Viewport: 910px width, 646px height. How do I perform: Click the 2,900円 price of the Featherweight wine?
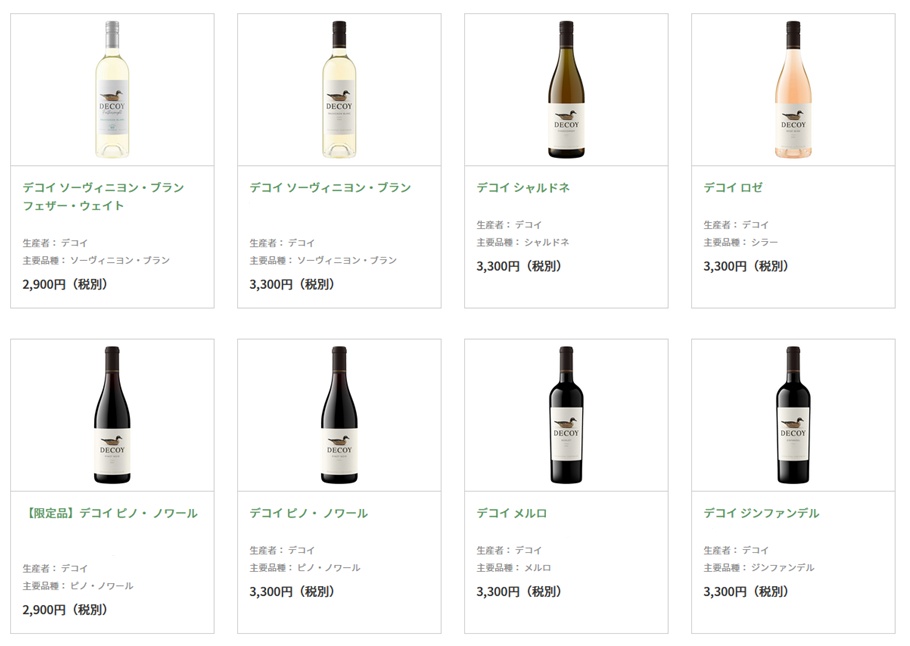[65, 284]
